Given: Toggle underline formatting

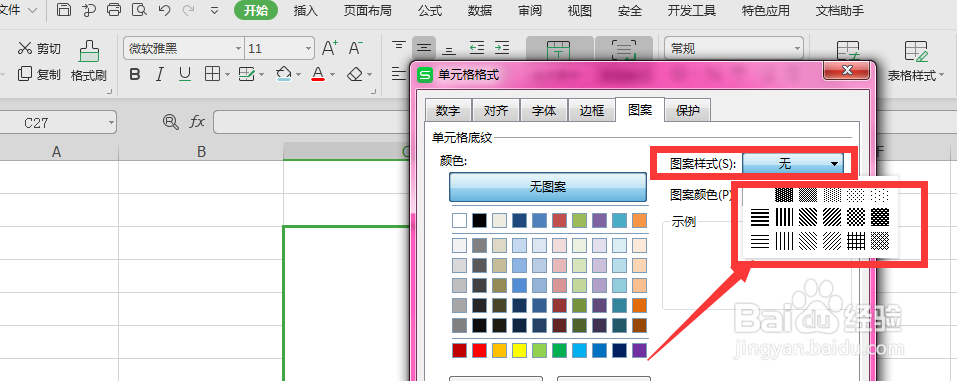Looking at the screenshot, I should [185, 74].
